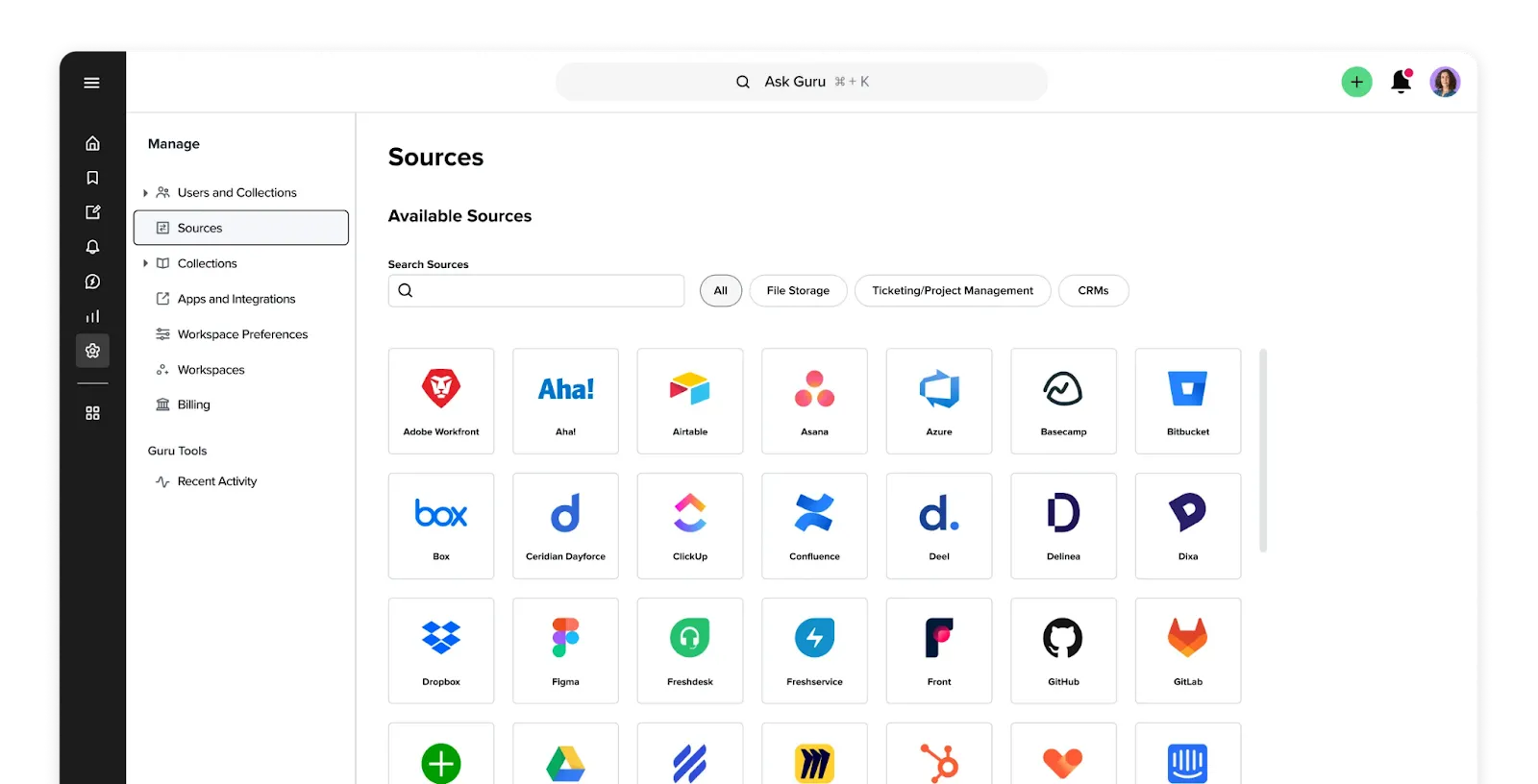Screen dimensions: 1538x784
Task: Choose the Asana source
Action: 814,401
